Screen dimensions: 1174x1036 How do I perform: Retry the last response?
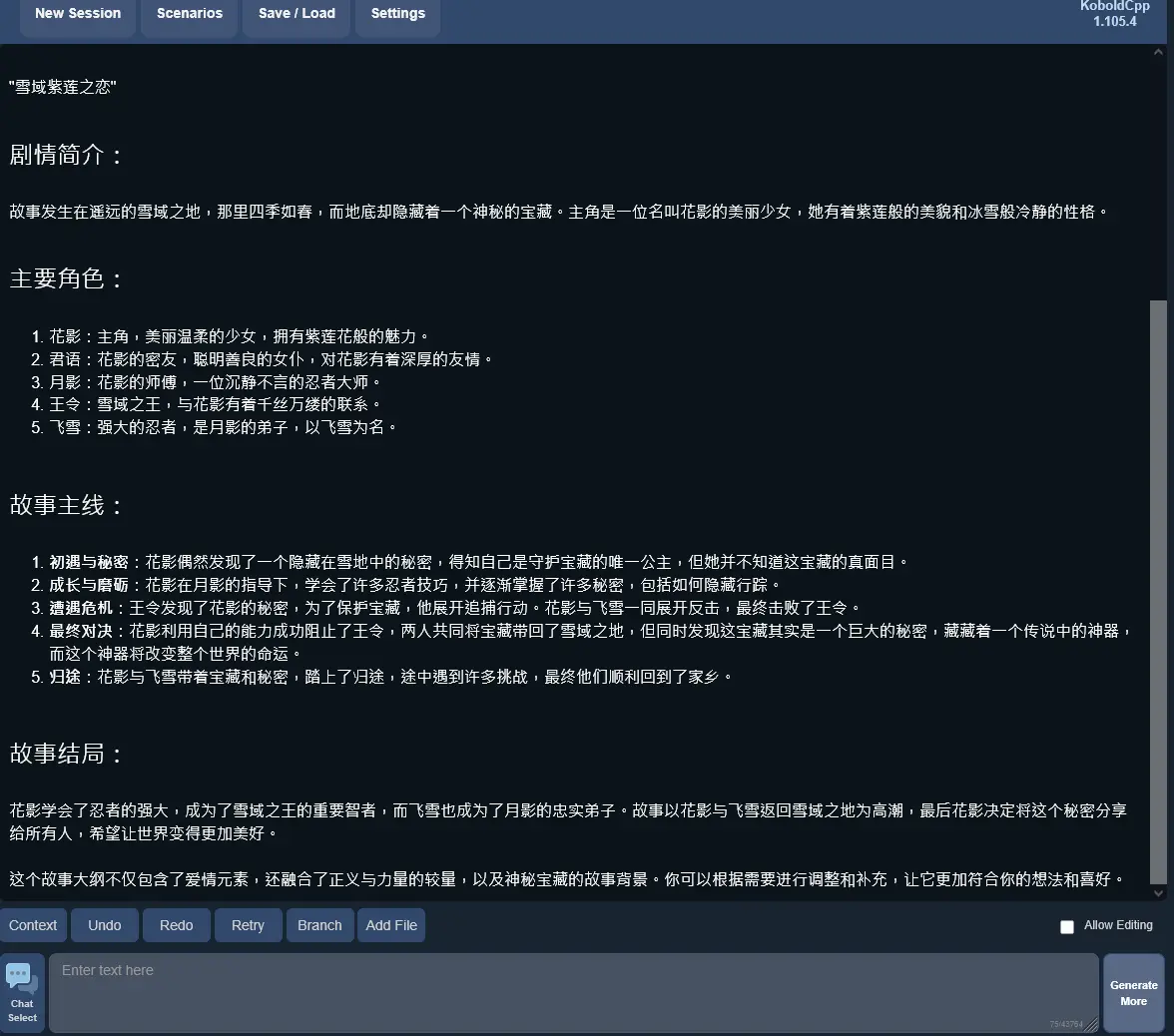(x=248, y=925)
